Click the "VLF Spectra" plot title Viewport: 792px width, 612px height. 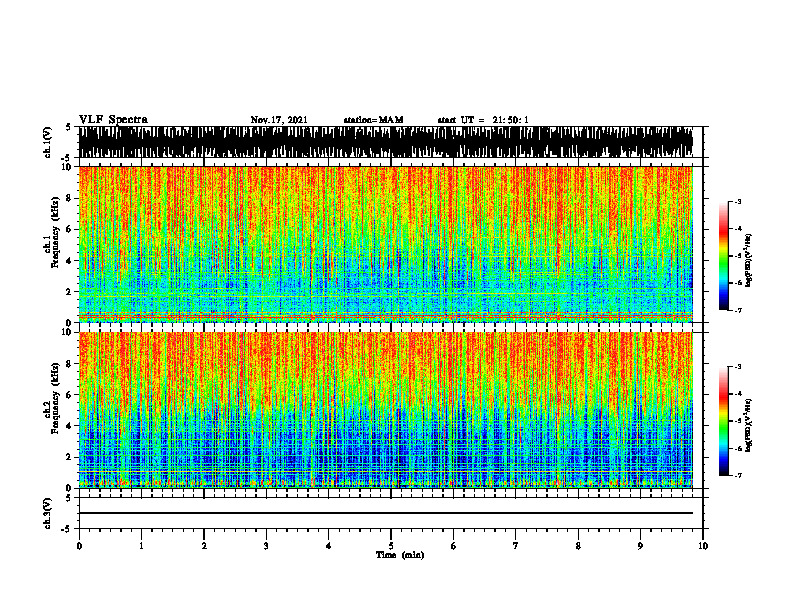(x=113, y=120)
